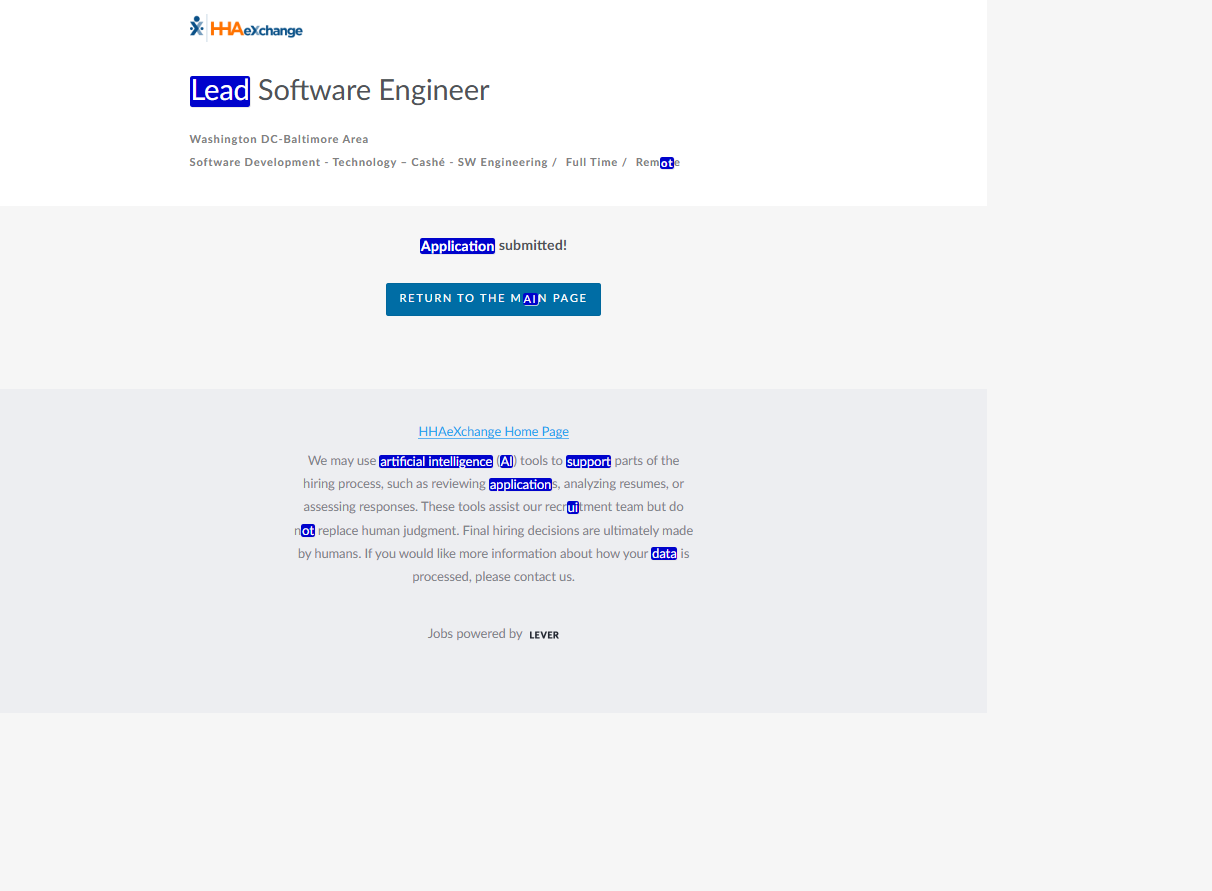
Task: Click the highlighted AI abbreviation in parentheses
Action: (x=506, y=461)
